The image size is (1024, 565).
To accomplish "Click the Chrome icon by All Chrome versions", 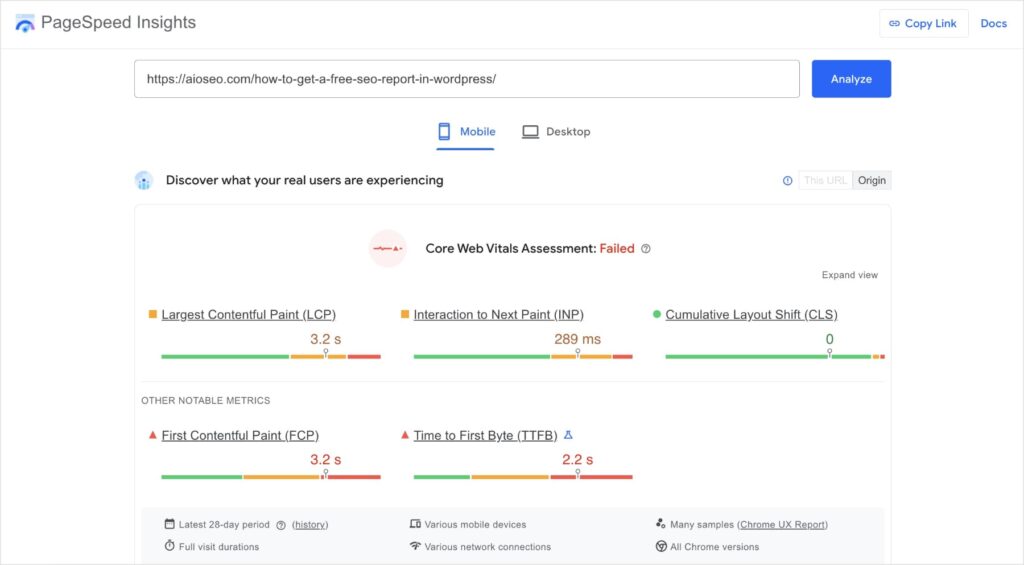I will click(661, 546).
